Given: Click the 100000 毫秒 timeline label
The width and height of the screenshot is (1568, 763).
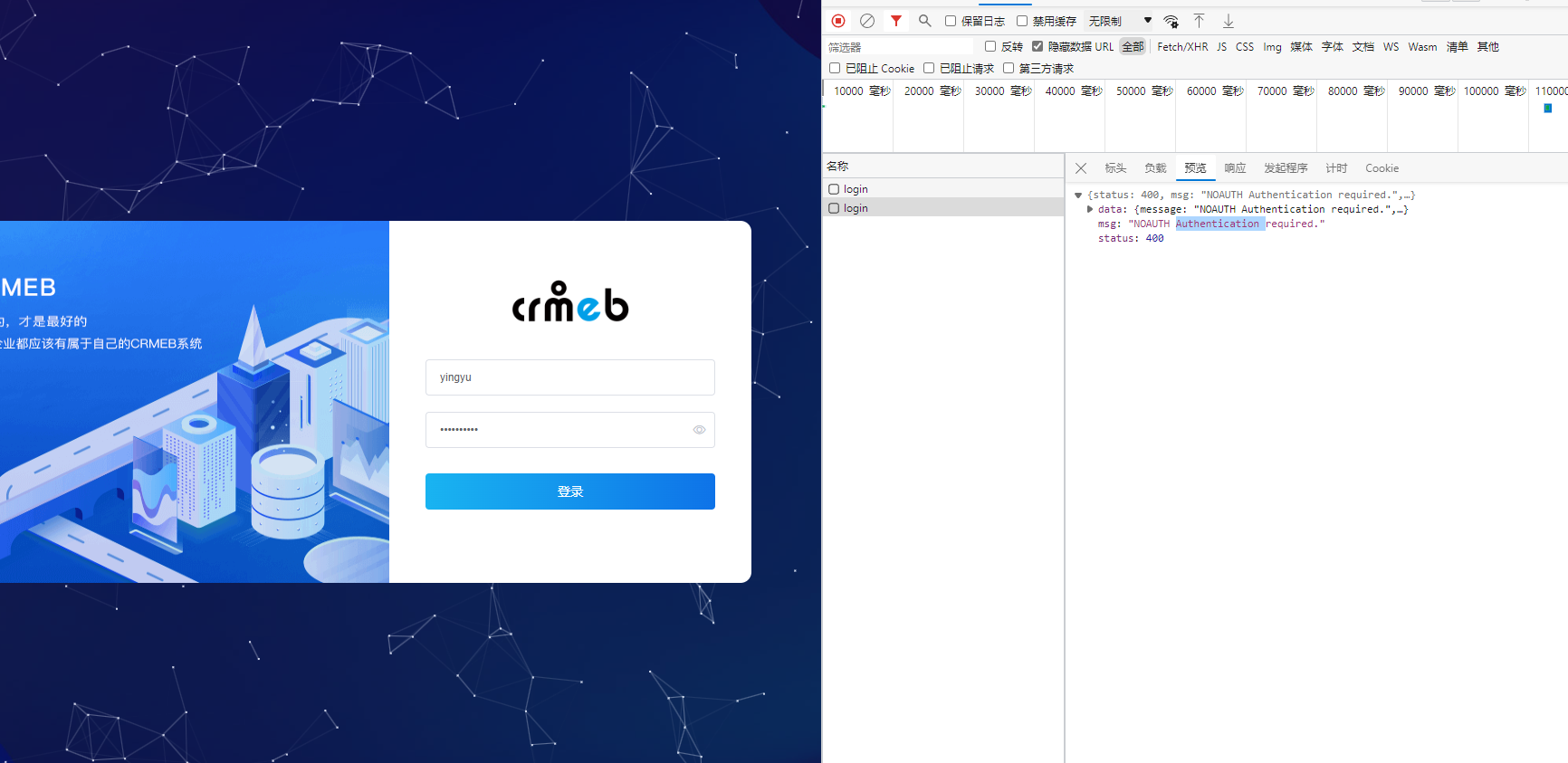Looking at the screenshot, I should [1495, 91].
